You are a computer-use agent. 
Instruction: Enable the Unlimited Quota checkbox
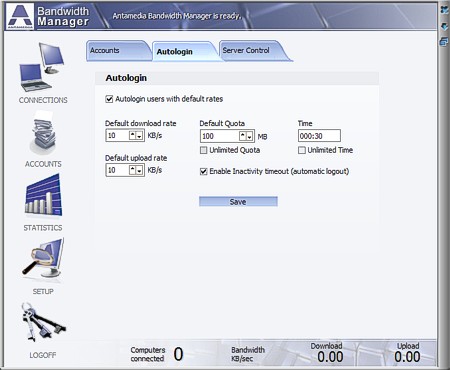[203, 150]
